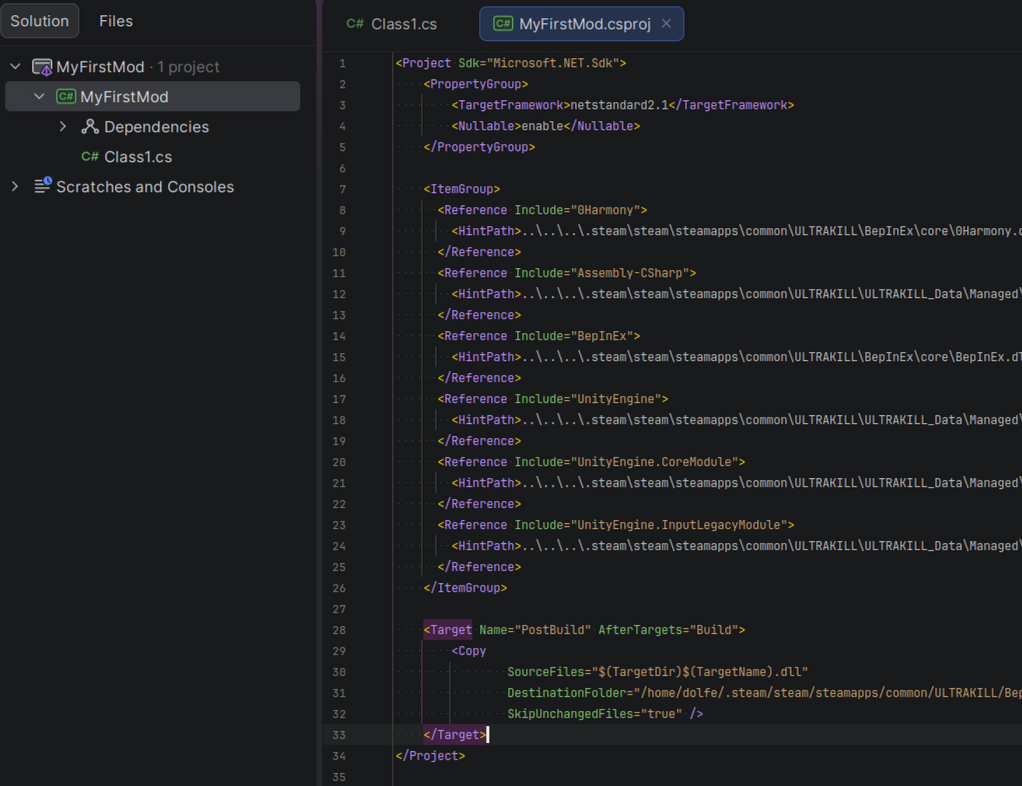Click the Dependencies node icon

point(90,127)
